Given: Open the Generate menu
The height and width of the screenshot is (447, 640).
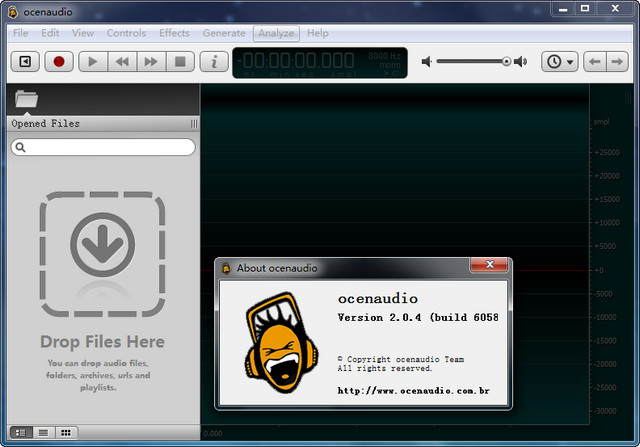Looking at the screenshot, I should tap(224, 33).
